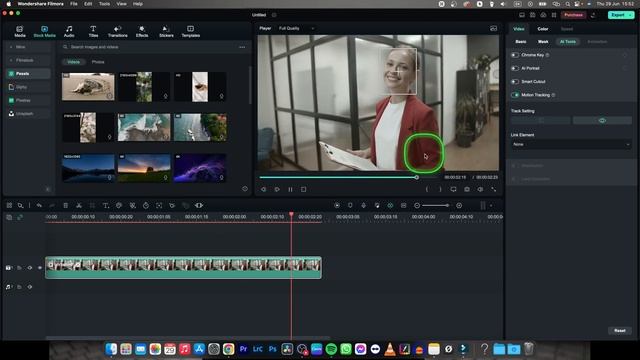Click the Delete trash icon in timeline toolbar
640x360 pixels.
[65, 205]
